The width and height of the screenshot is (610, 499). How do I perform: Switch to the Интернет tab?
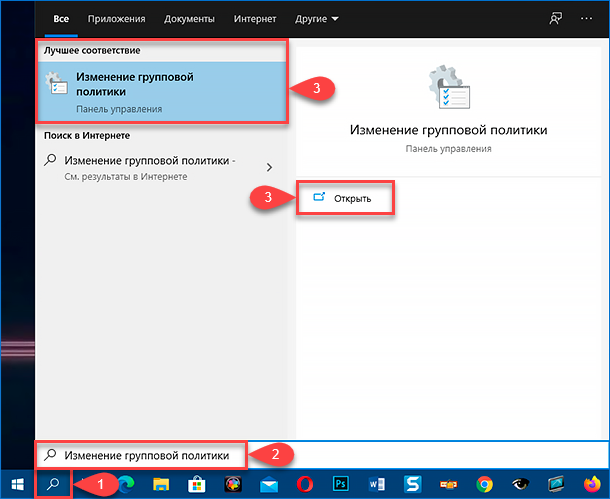tap(255, 19)
